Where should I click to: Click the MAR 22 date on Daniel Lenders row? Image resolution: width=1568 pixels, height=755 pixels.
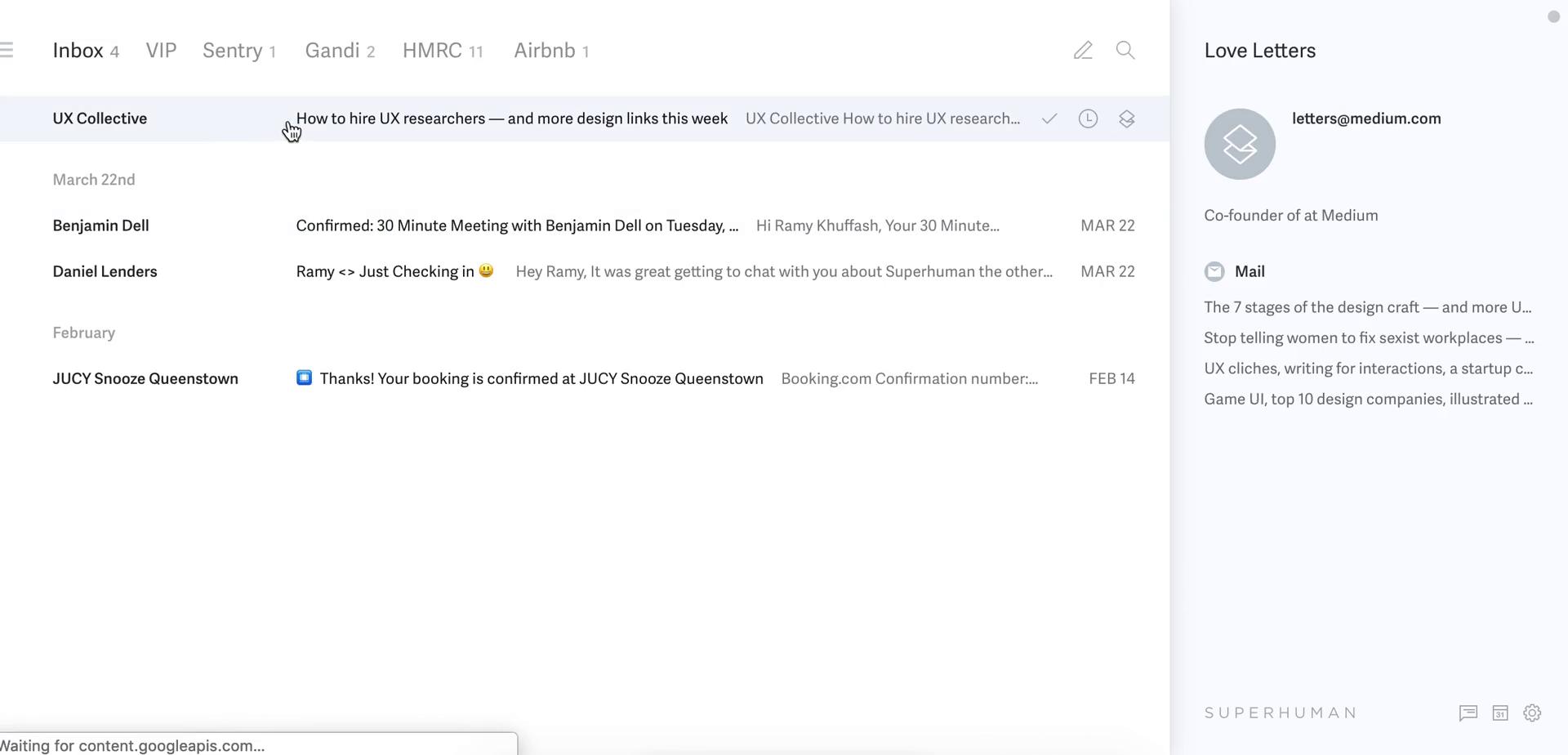1107,271
